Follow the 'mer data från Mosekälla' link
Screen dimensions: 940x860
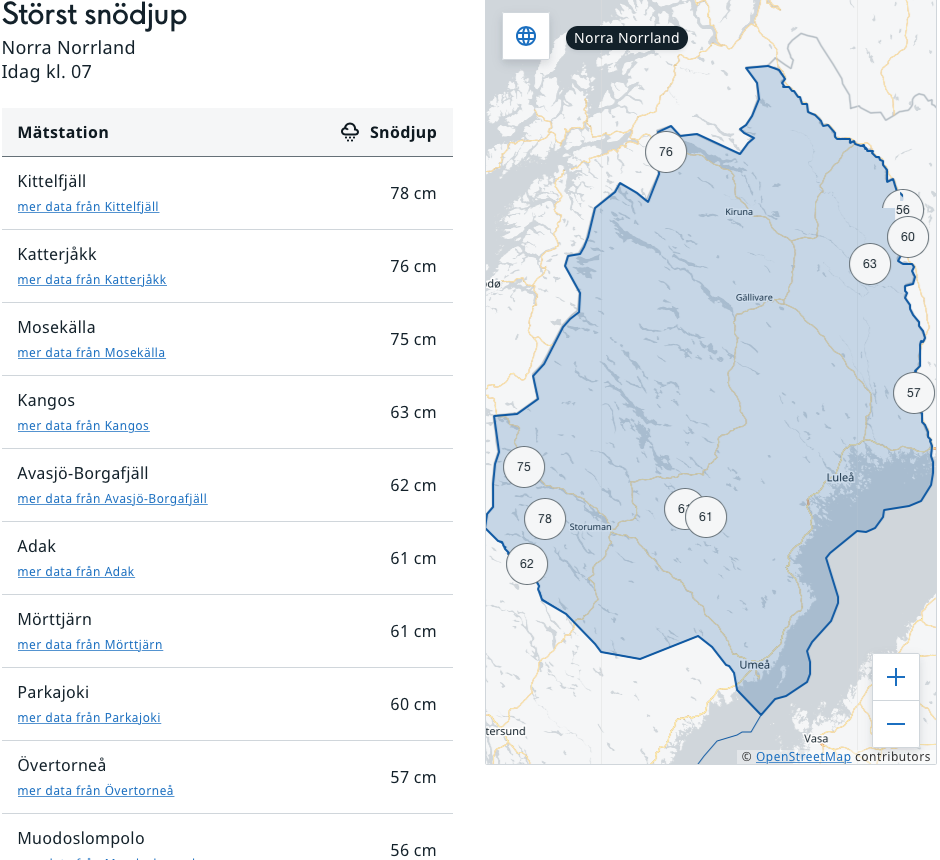[x=91, y=353]
